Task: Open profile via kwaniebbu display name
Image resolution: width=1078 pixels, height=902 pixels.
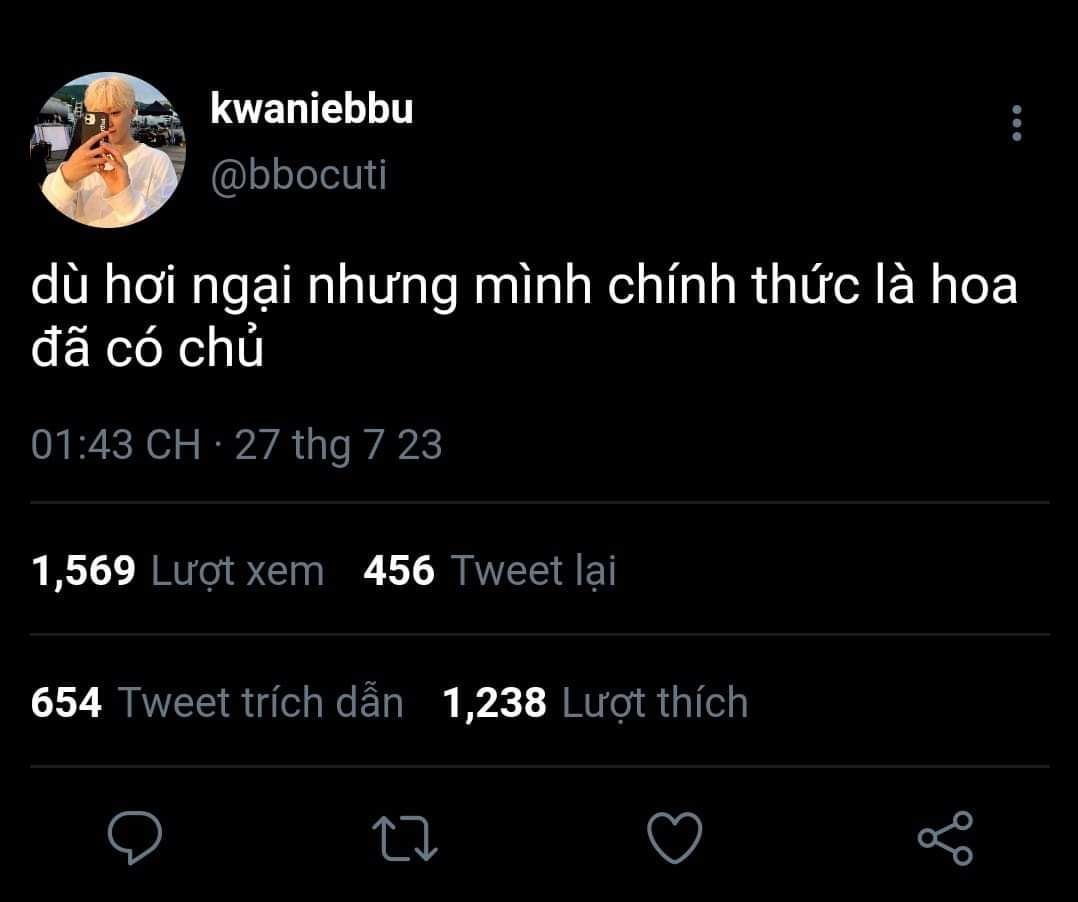Action: coord(311,109)
